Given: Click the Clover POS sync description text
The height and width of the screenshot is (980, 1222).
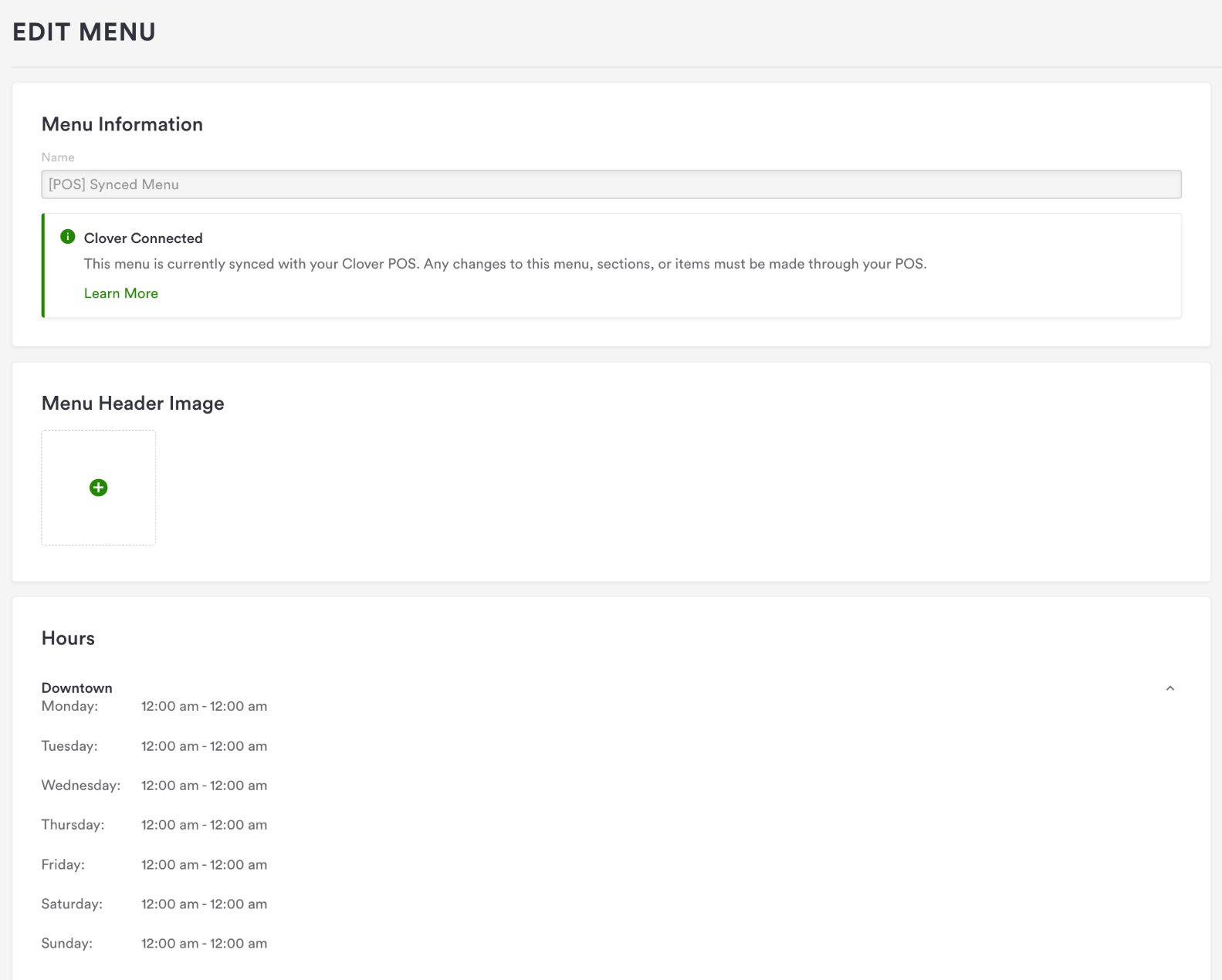Looking at the screenshot, I should [x=505, y=264].
